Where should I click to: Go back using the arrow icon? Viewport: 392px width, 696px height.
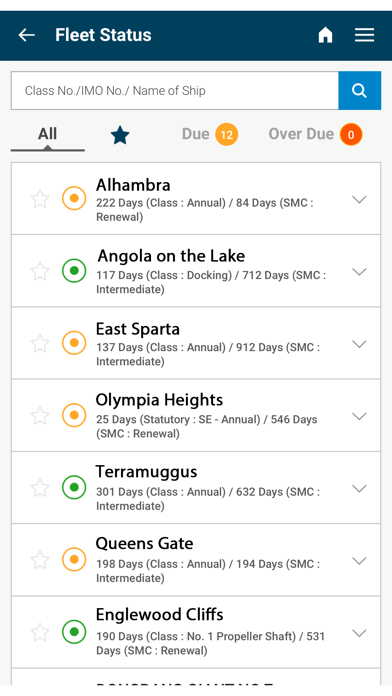tap(27, 35)
